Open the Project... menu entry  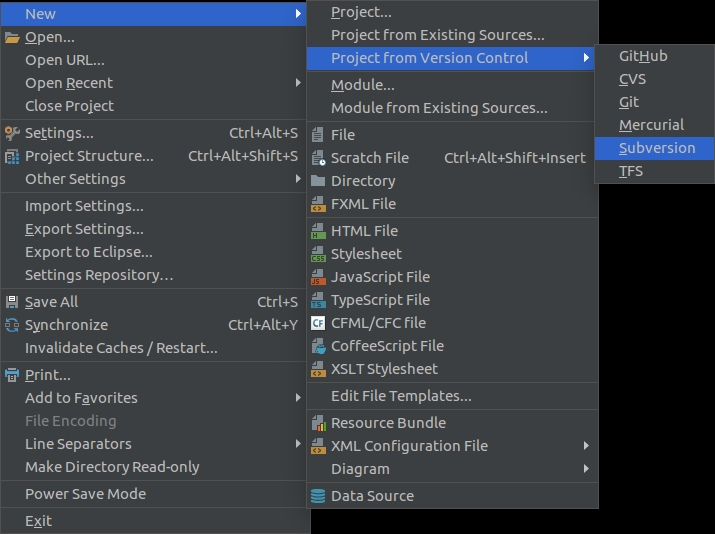pyautogui.click(x=452, y=12)
